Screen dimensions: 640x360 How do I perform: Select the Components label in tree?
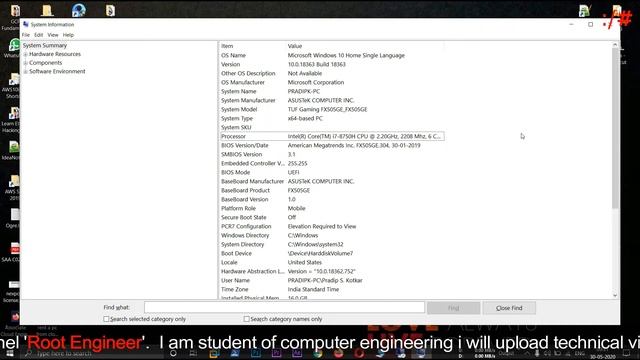pyautogui.click(x=46, y=62)
